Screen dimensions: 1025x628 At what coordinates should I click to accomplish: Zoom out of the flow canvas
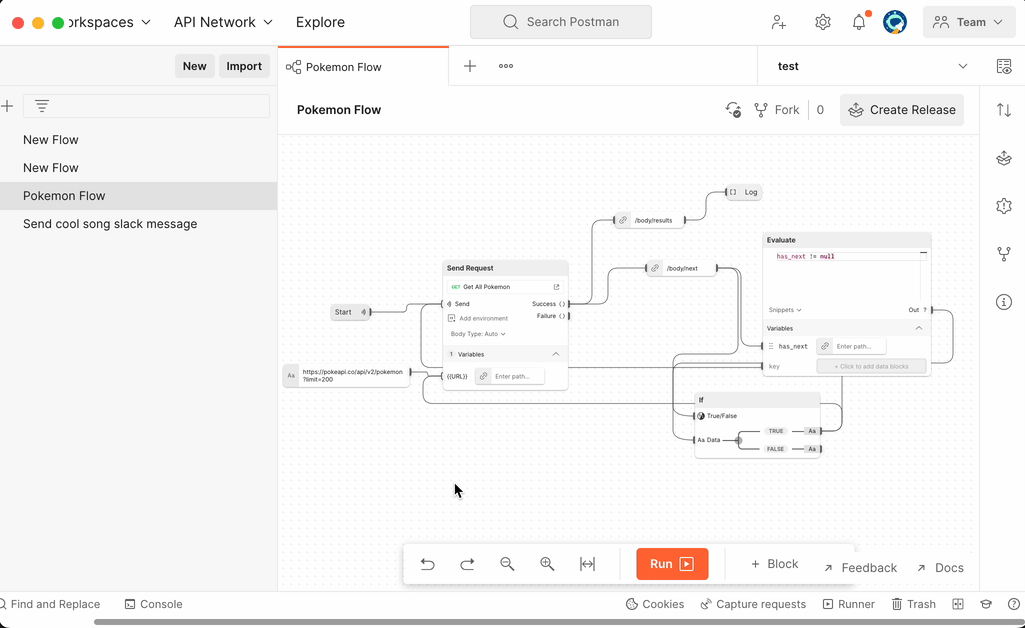coord(507,564)
